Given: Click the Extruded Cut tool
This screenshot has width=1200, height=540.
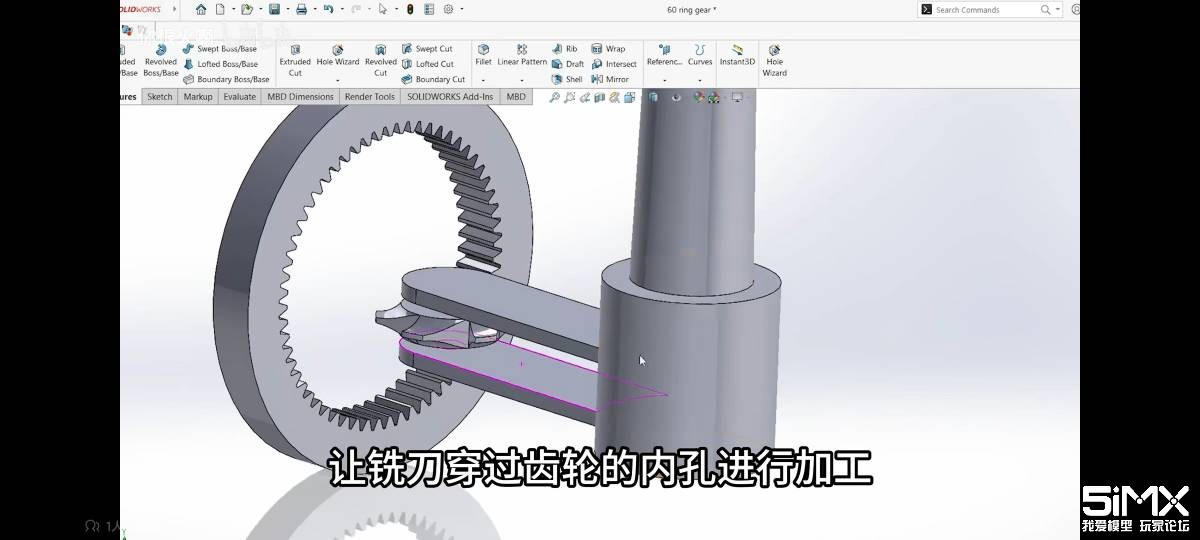Looking at the screenshot, I should click(x=295, y=60).
